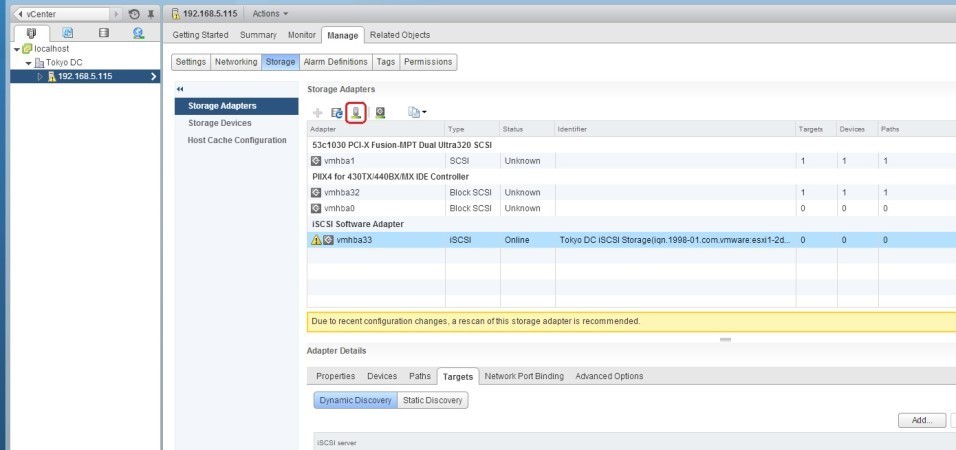Select the vmhba32 adapter row

tap(632, 192)
